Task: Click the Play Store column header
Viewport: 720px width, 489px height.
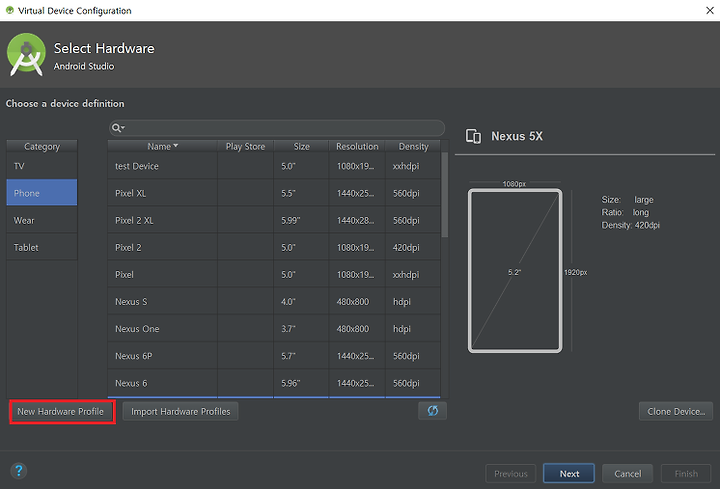Action: coord(245,146)
